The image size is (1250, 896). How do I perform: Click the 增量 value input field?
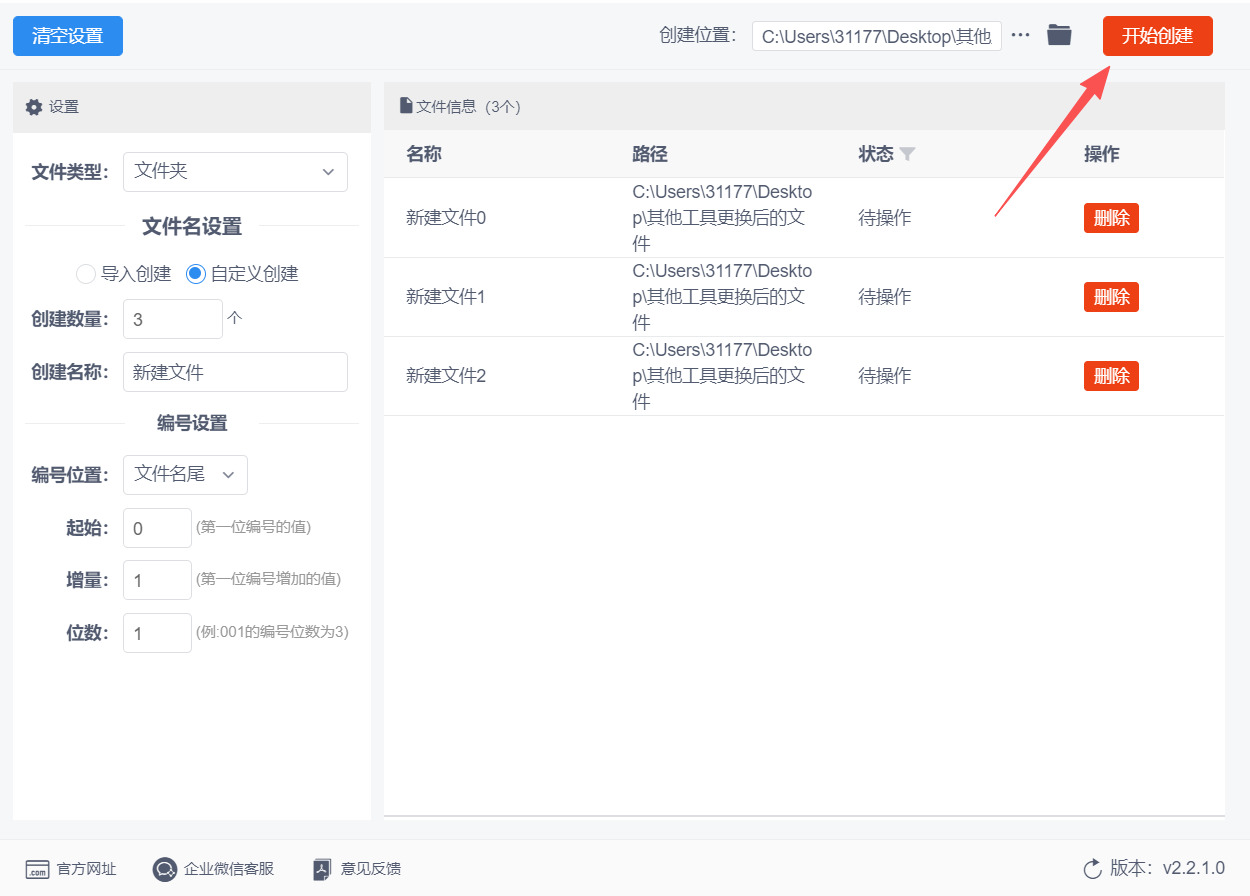pyautogui.click(x=157, y=580)
